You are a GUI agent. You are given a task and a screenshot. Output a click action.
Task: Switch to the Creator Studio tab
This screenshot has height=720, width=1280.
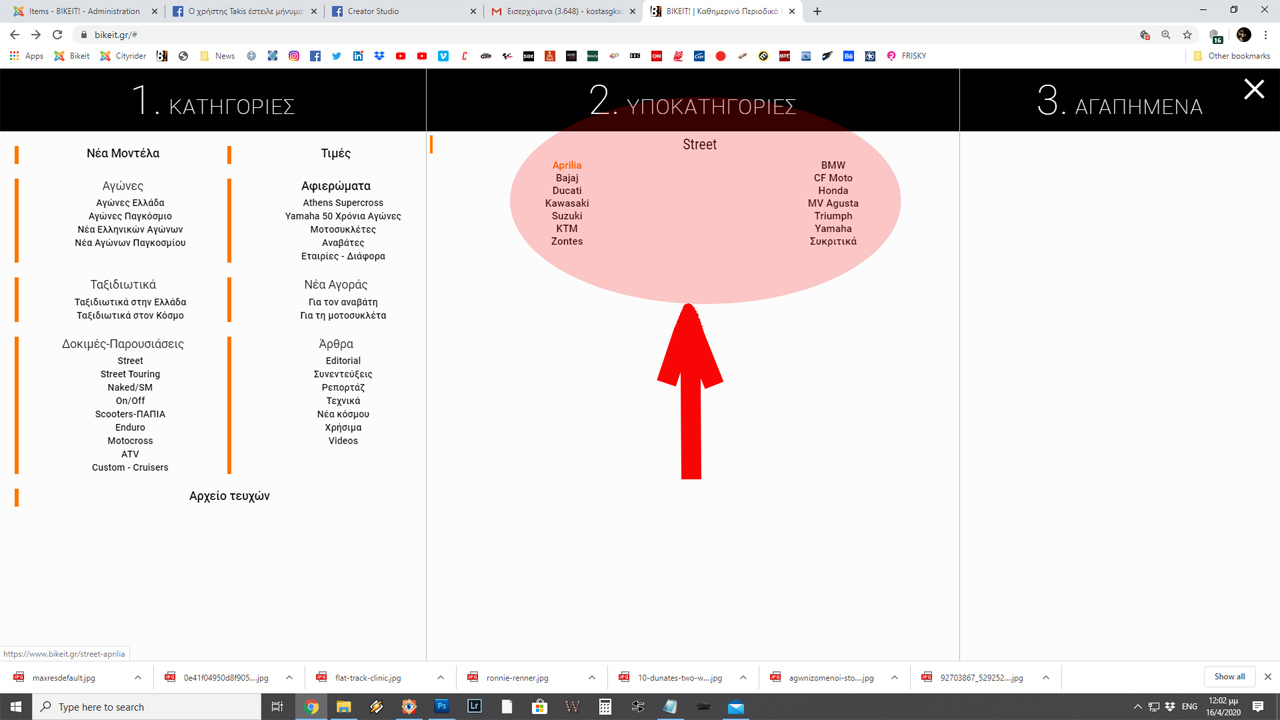pyautogui.click(x=402, y=11)
